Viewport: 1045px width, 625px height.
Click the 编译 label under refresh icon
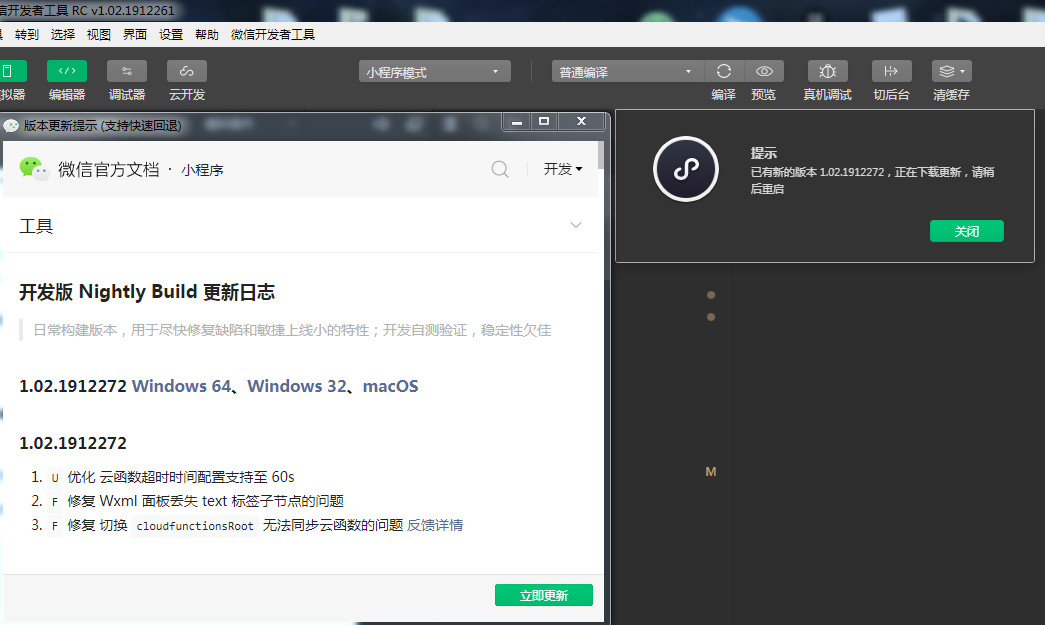pyautogui.click(x=724, y=95)
